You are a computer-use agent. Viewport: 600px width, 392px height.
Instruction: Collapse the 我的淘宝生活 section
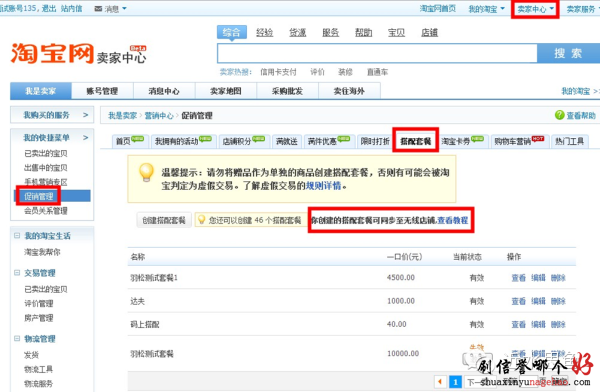17,235
